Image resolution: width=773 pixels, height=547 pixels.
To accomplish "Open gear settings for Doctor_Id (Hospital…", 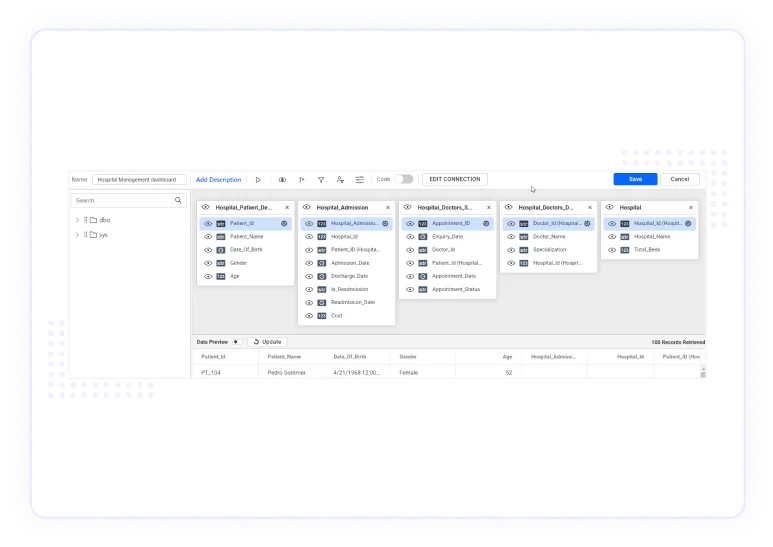I will click(587, 223).
